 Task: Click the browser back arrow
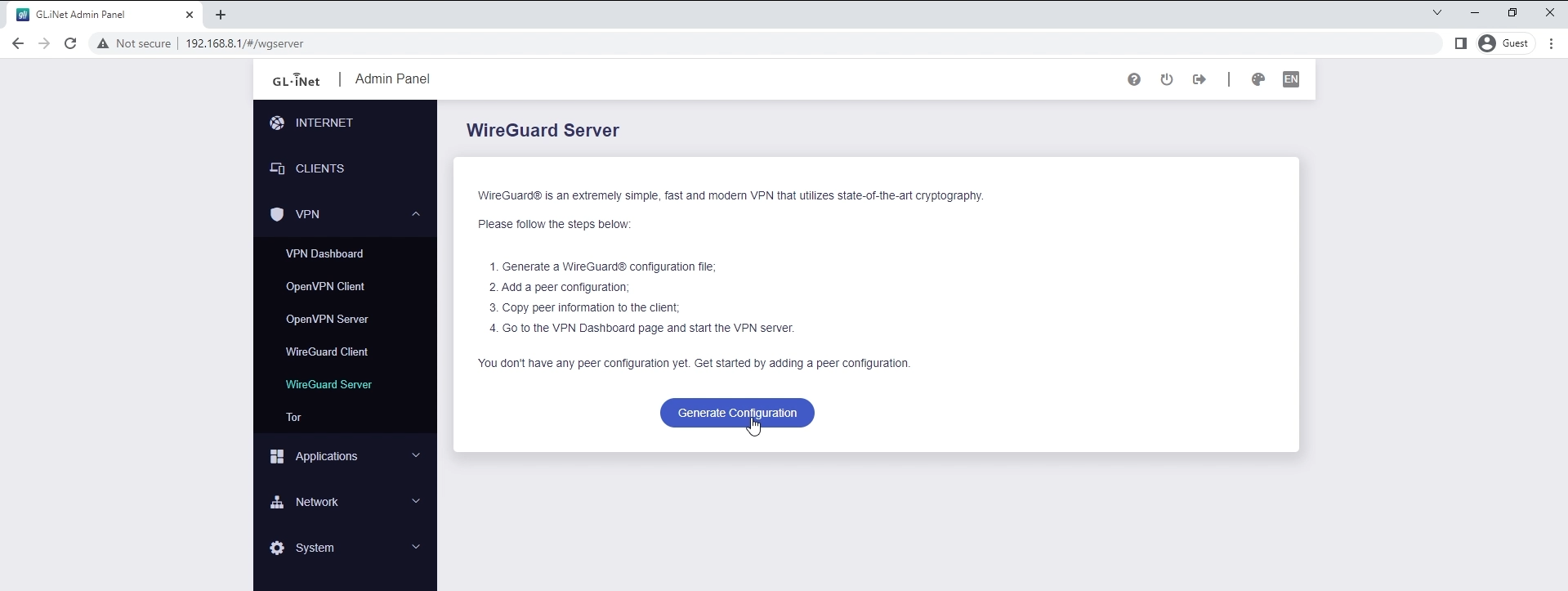[18, 43]
